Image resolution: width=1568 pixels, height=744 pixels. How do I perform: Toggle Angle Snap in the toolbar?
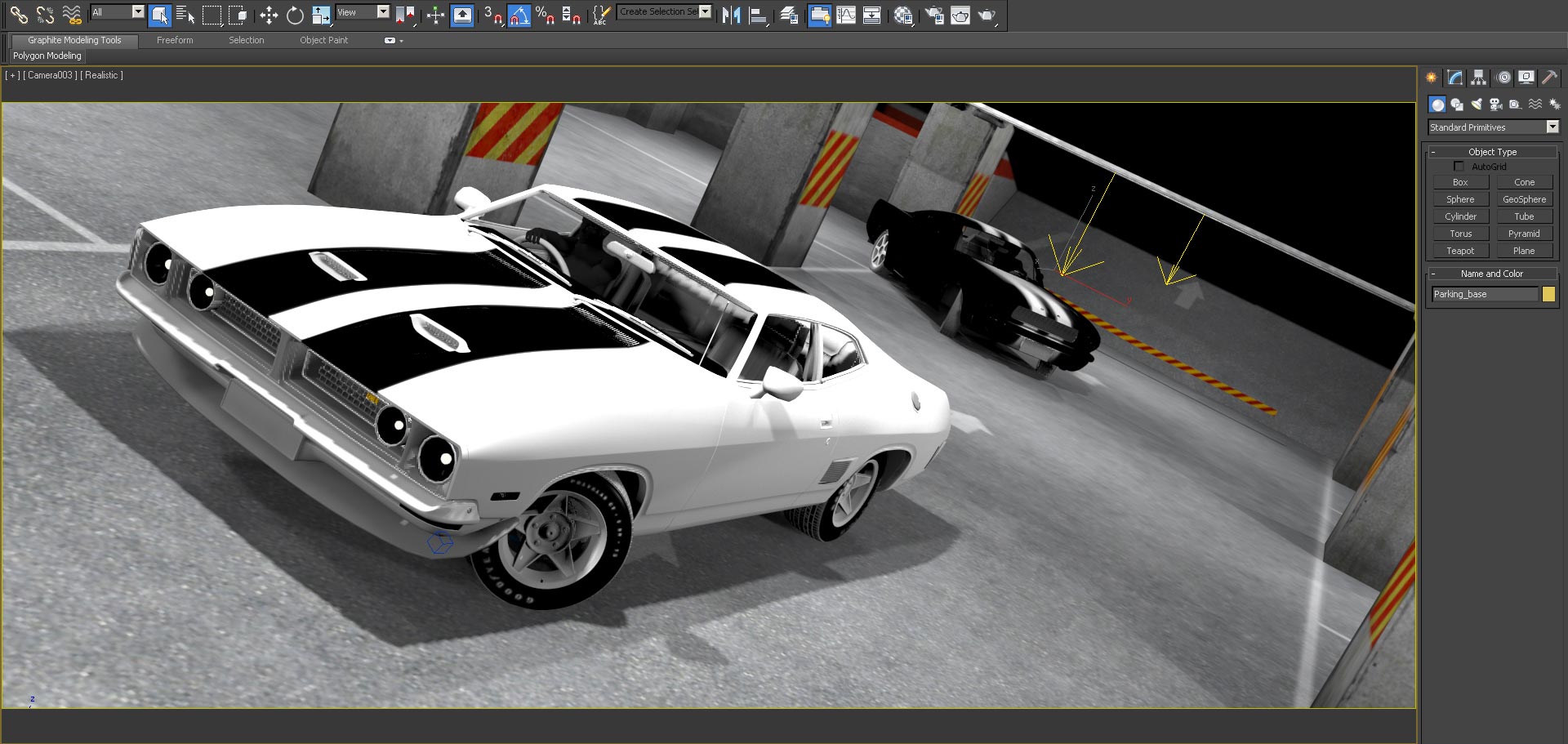click(x=519, y=15)
